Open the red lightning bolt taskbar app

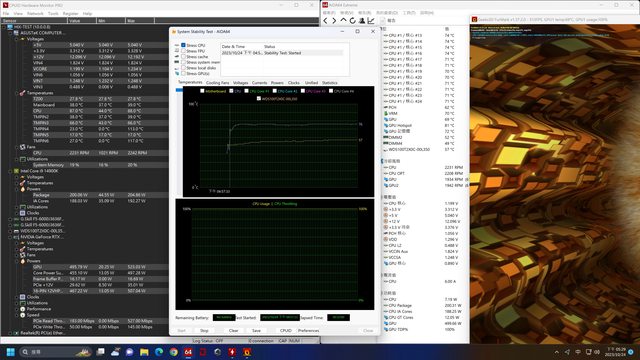[232, 352]
